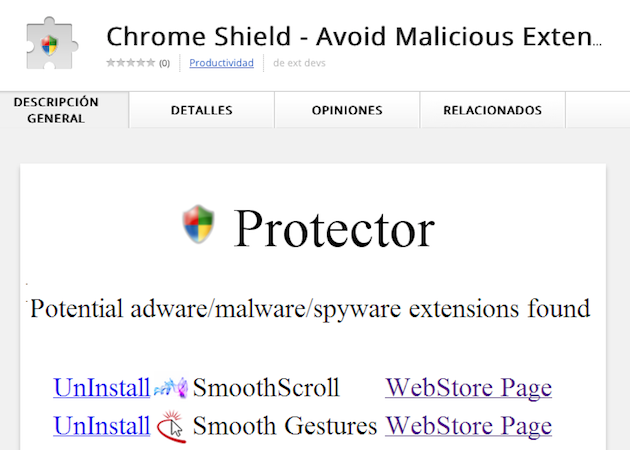Click the 'de ext devs' developer text
This screenshot has width=630, height=450.
[x=299, y=63]
